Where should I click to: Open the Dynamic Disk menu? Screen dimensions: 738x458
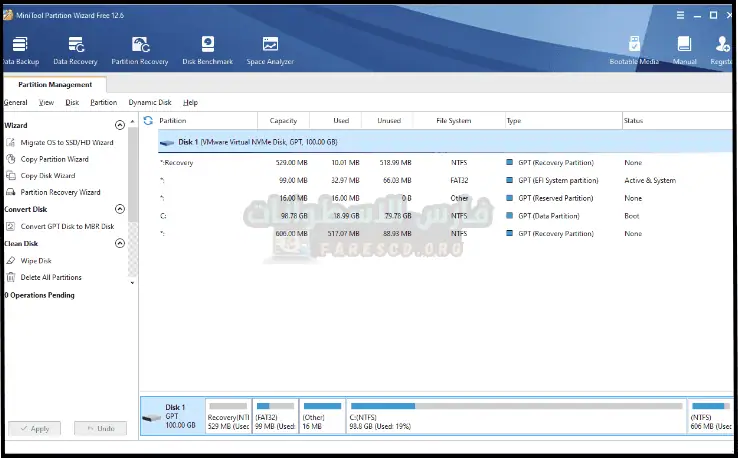[x=150, y=102]
